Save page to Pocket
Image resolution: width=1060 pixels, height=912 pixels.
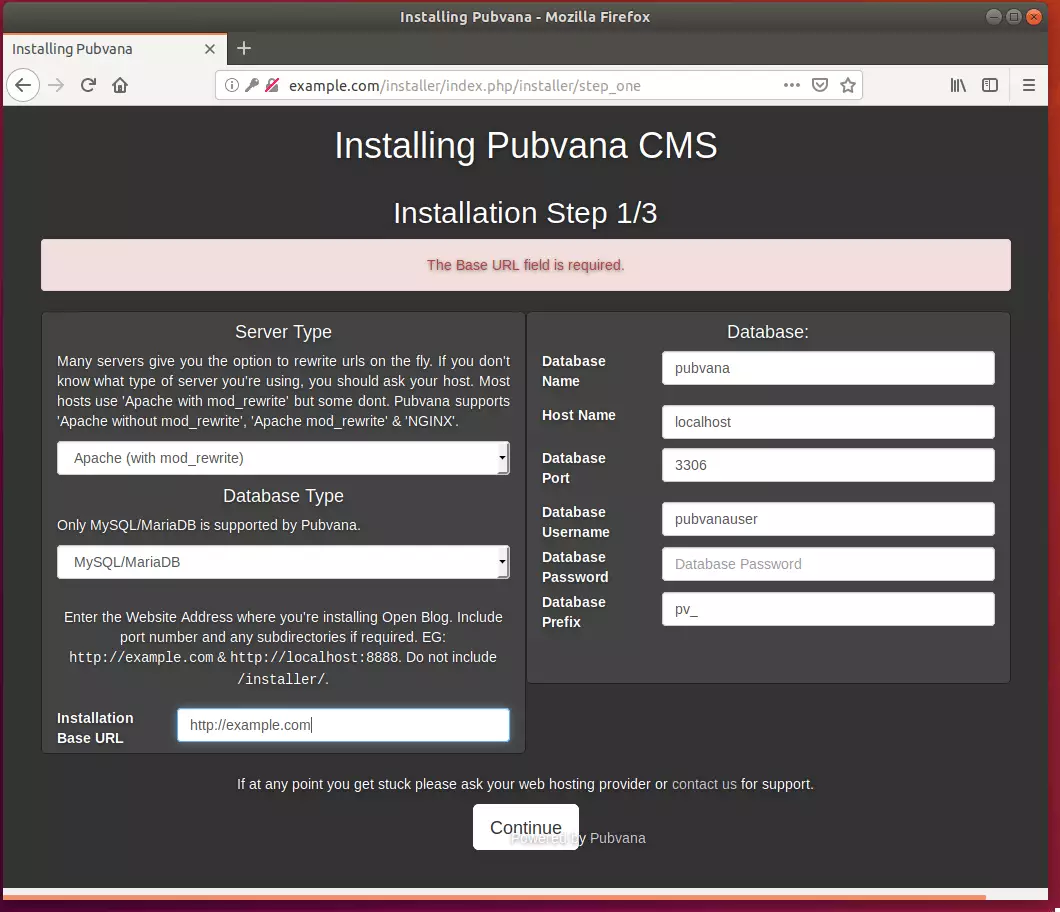(820, 85)
